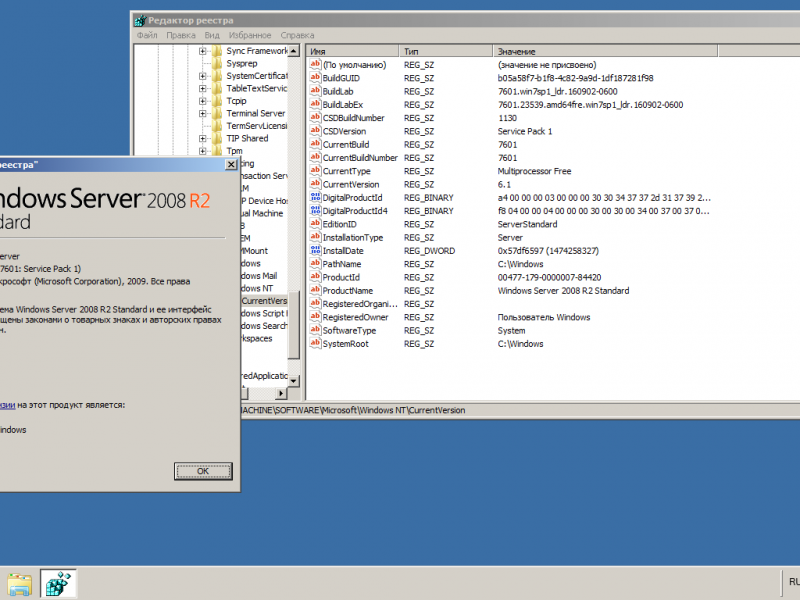Image resolution: width=800 pixels, height=600 pixels.
Task: Click the 'Windows Server 2008 R2 Standard' value
Action: point(563,290)
